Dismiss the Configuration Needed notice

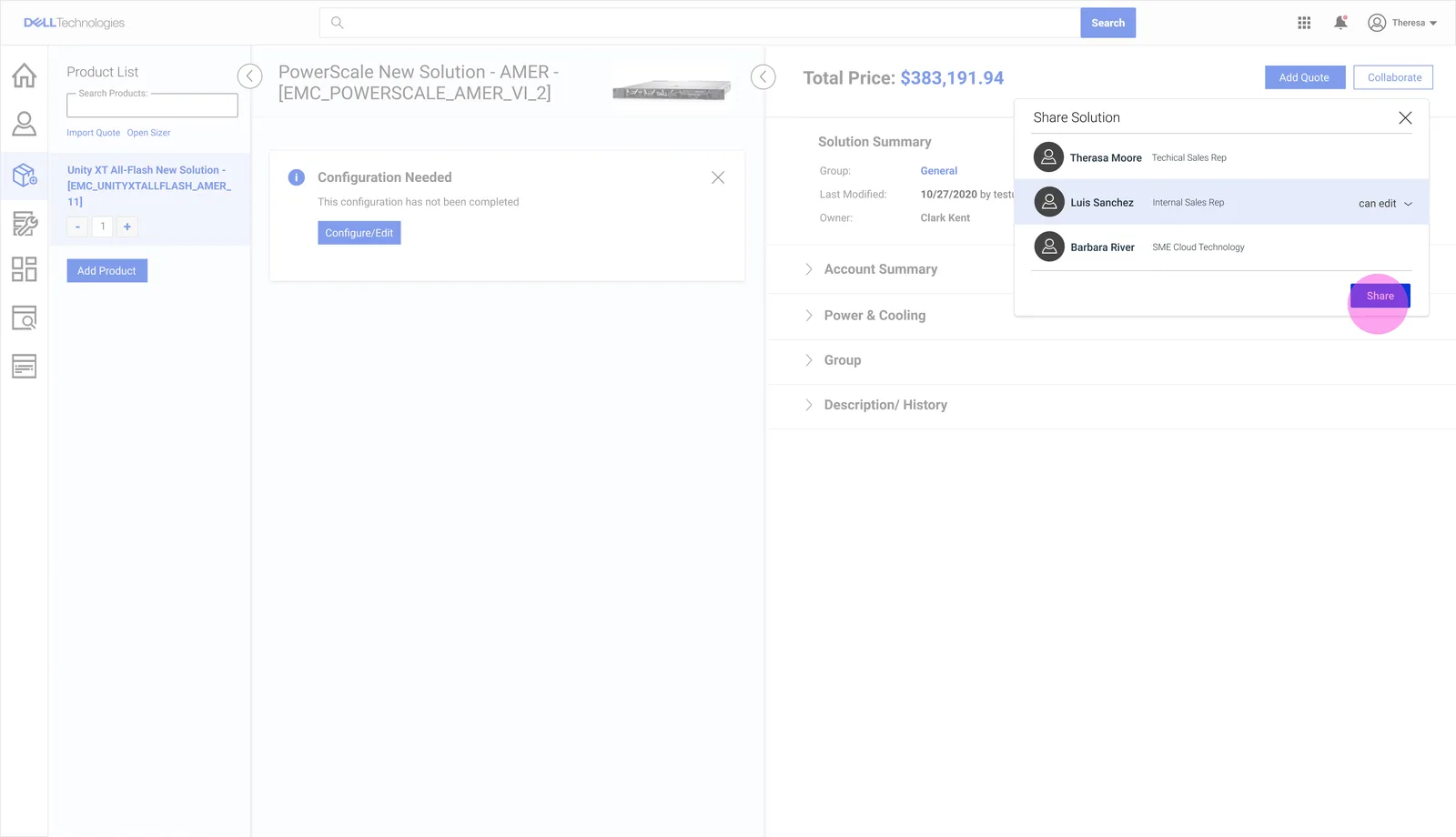pos(718,177)
